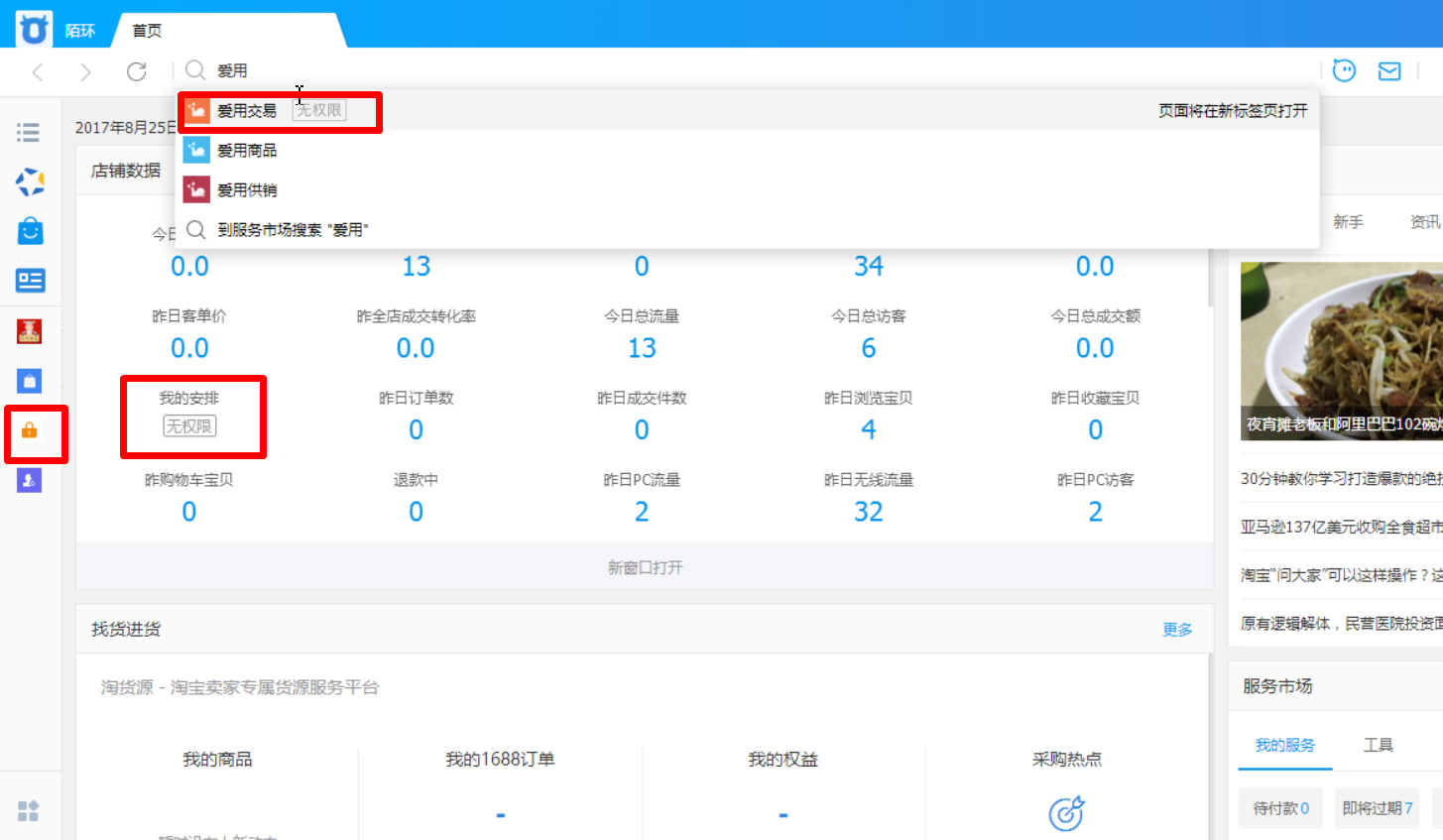Click the orange lock icon in sidebar

(30, 430)
